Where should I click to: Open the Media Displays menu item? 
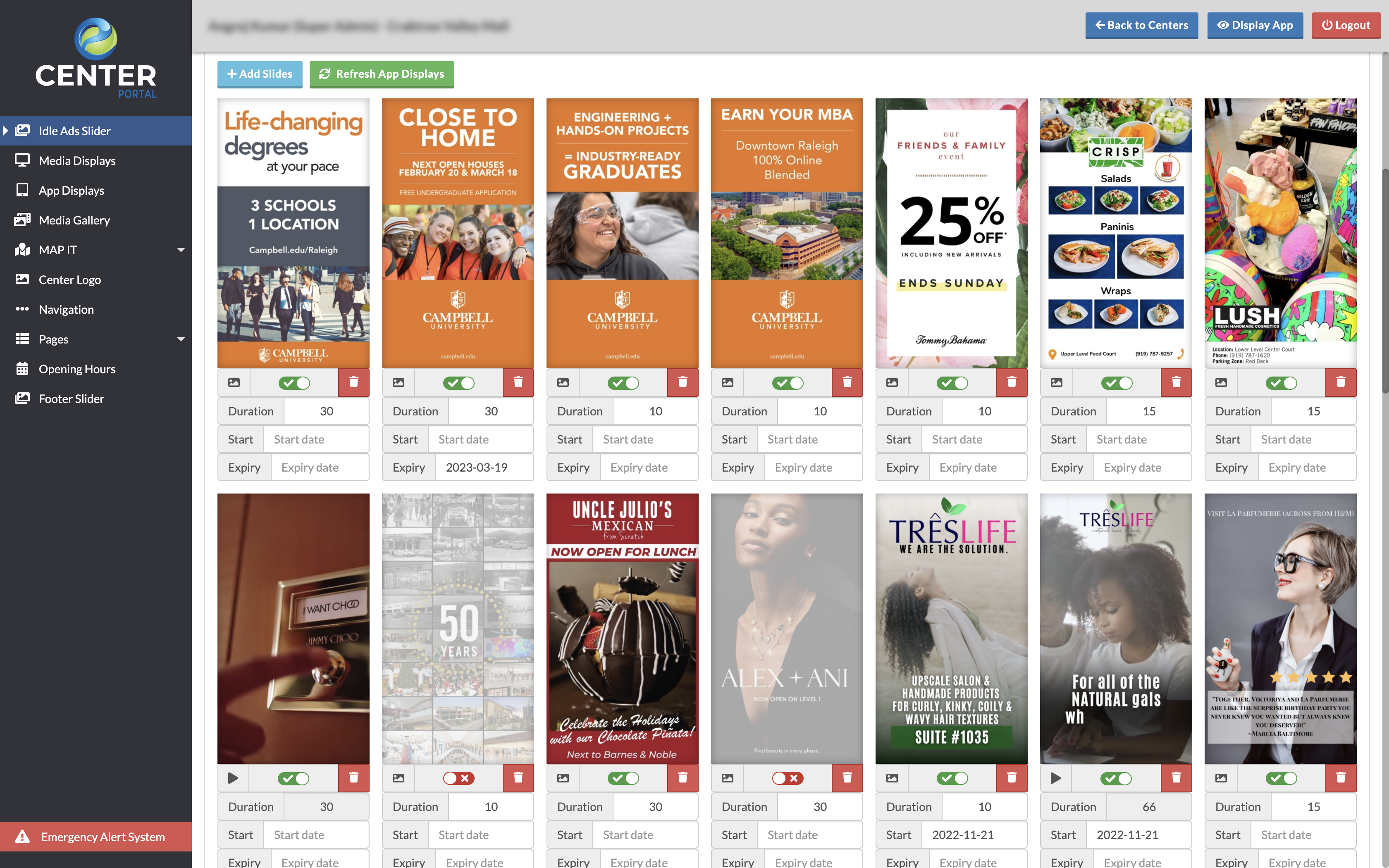click(97, 160)
